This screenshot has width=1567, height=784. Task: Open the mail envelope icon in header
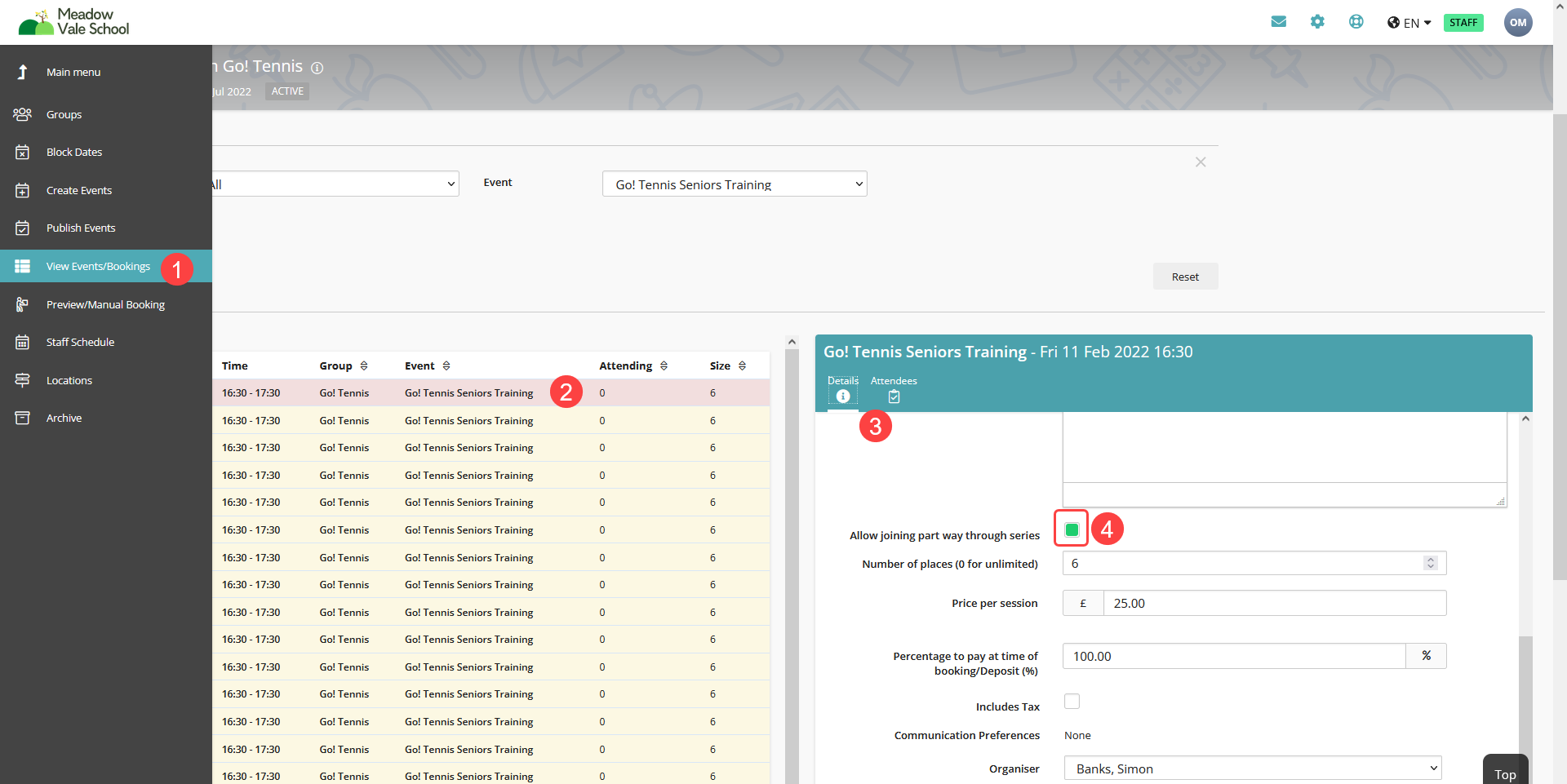pyautogui.click(x=1278, y=22)
